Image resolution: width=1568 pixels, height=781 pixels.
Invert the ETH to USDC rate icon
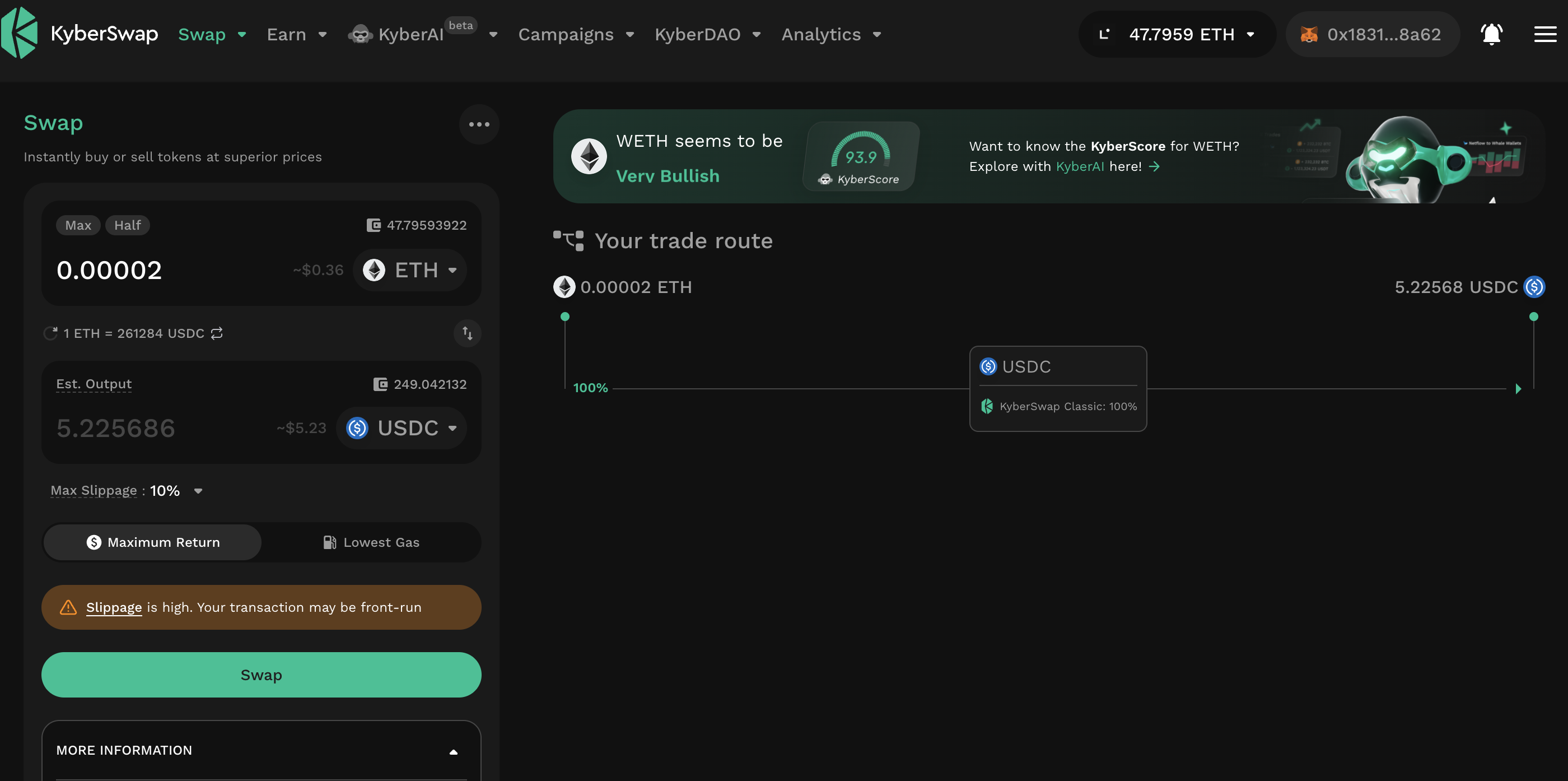point(217,333)
